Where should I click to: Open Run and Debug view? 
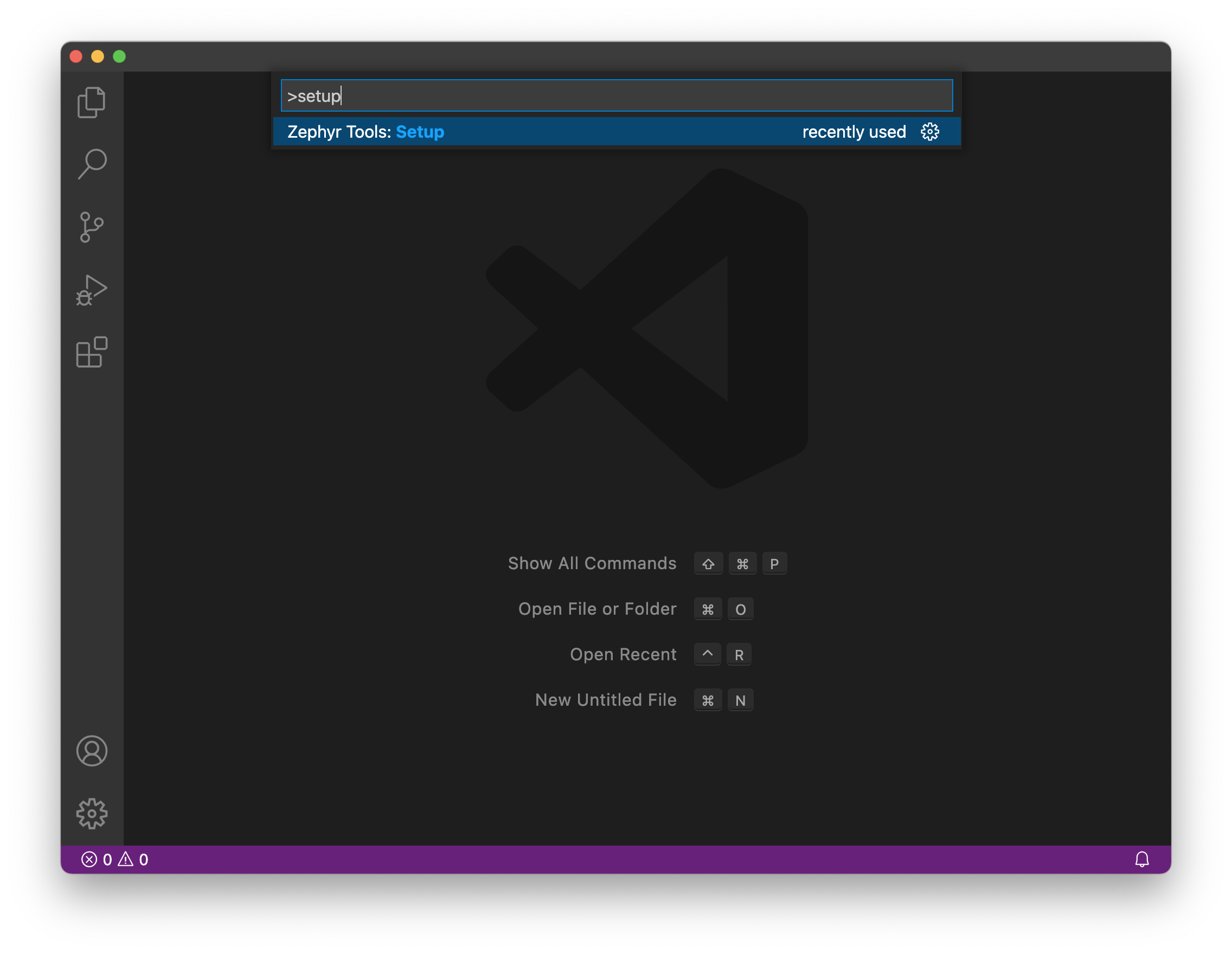pyautogui.click(x=92, y=291)
